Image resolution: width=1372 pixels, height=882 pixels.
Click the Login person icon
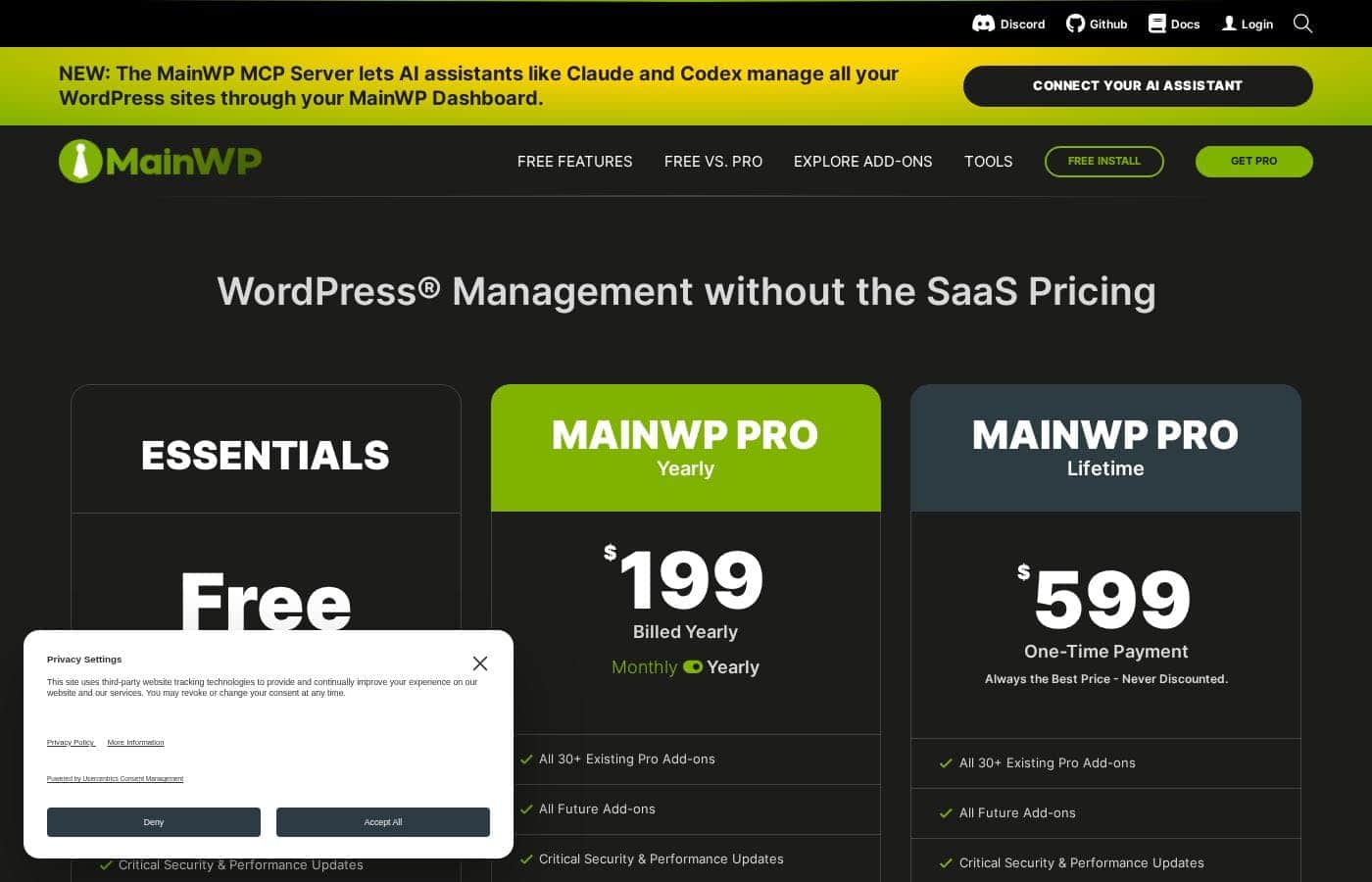point(1229,24)
